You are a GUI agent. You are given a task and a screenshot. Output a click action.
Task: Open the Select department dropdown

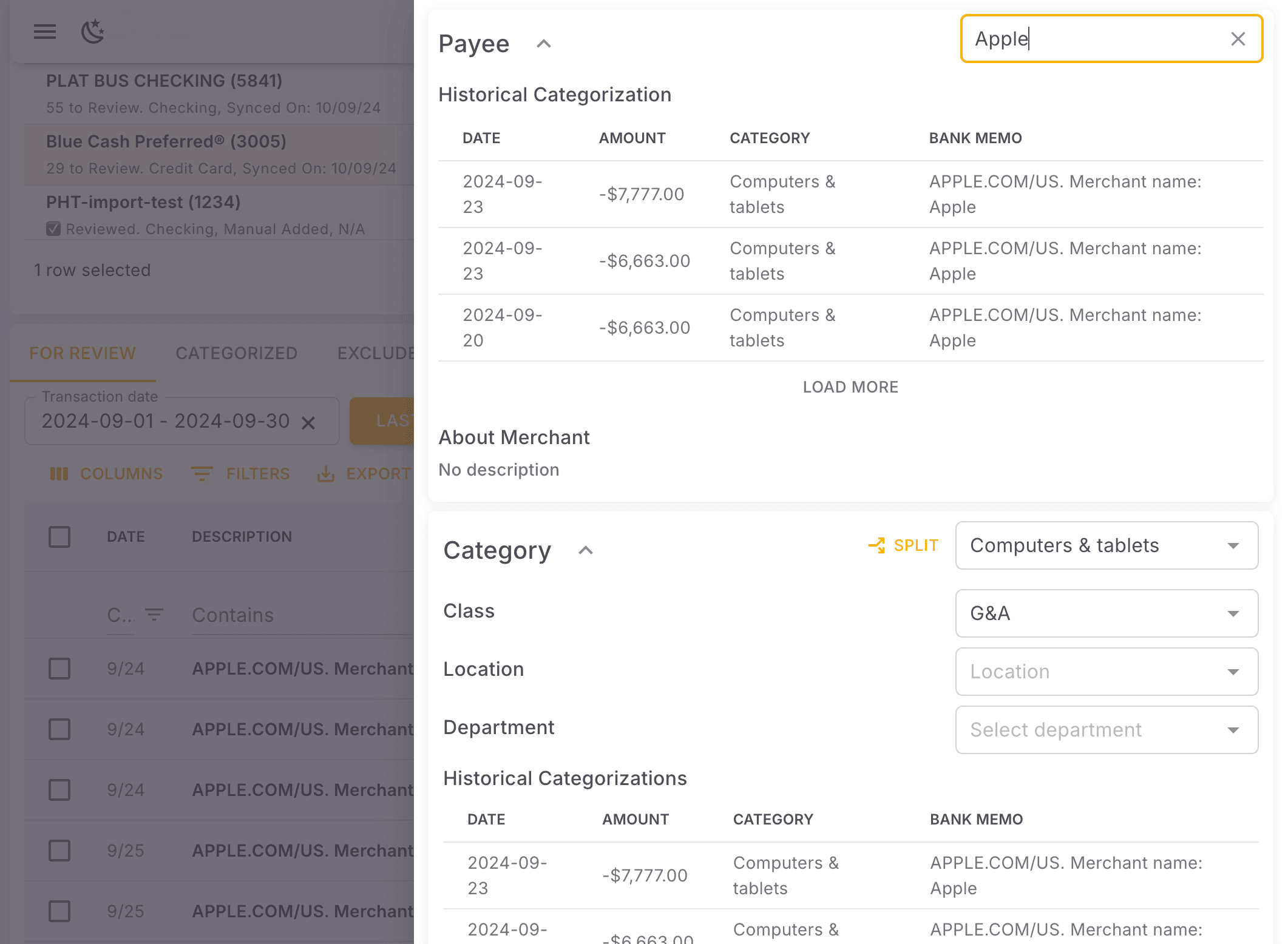pyautogui.click(x=1106, y=730)
